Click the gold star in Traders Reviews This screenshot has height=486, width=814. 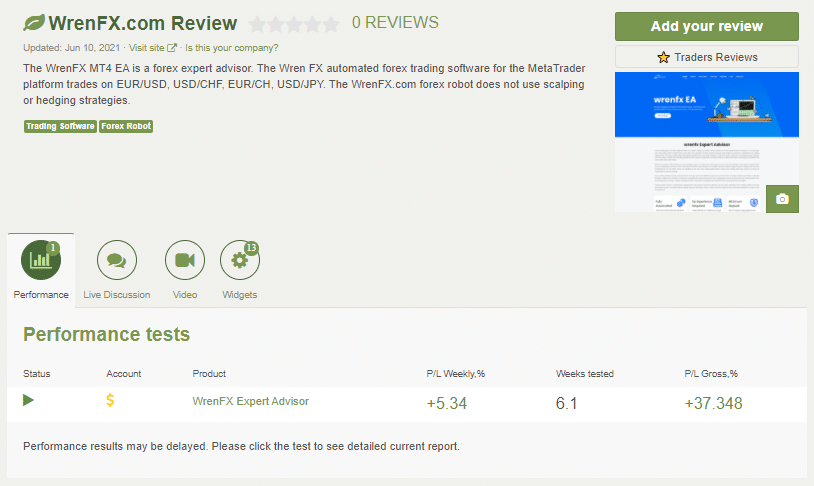[x=663, y=57]
